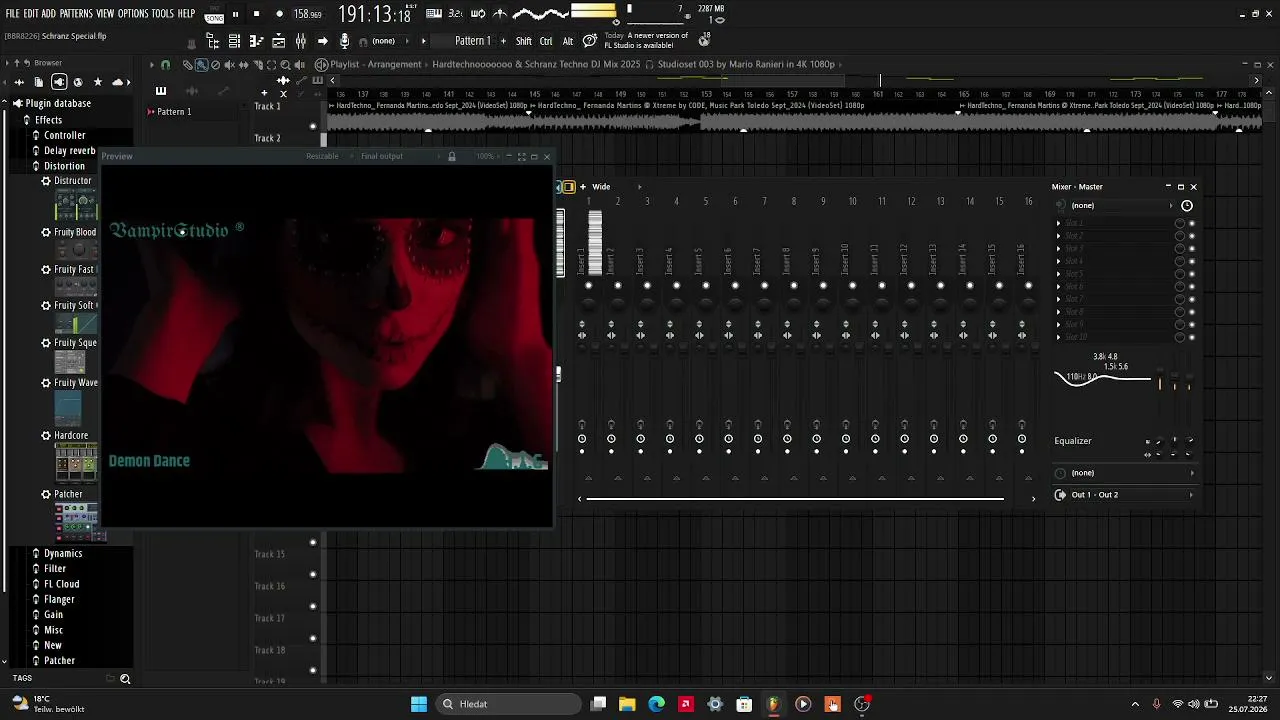Click the Alt modifier button
The width and height of the screenshot is (1280, 720).
pos(568,41)
